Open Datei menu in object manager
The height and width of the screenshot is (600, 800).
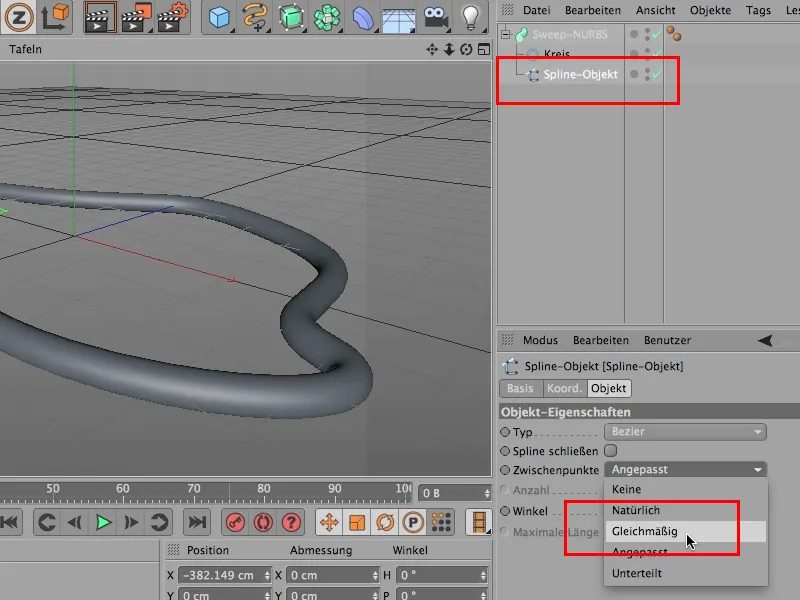[537, 10]
